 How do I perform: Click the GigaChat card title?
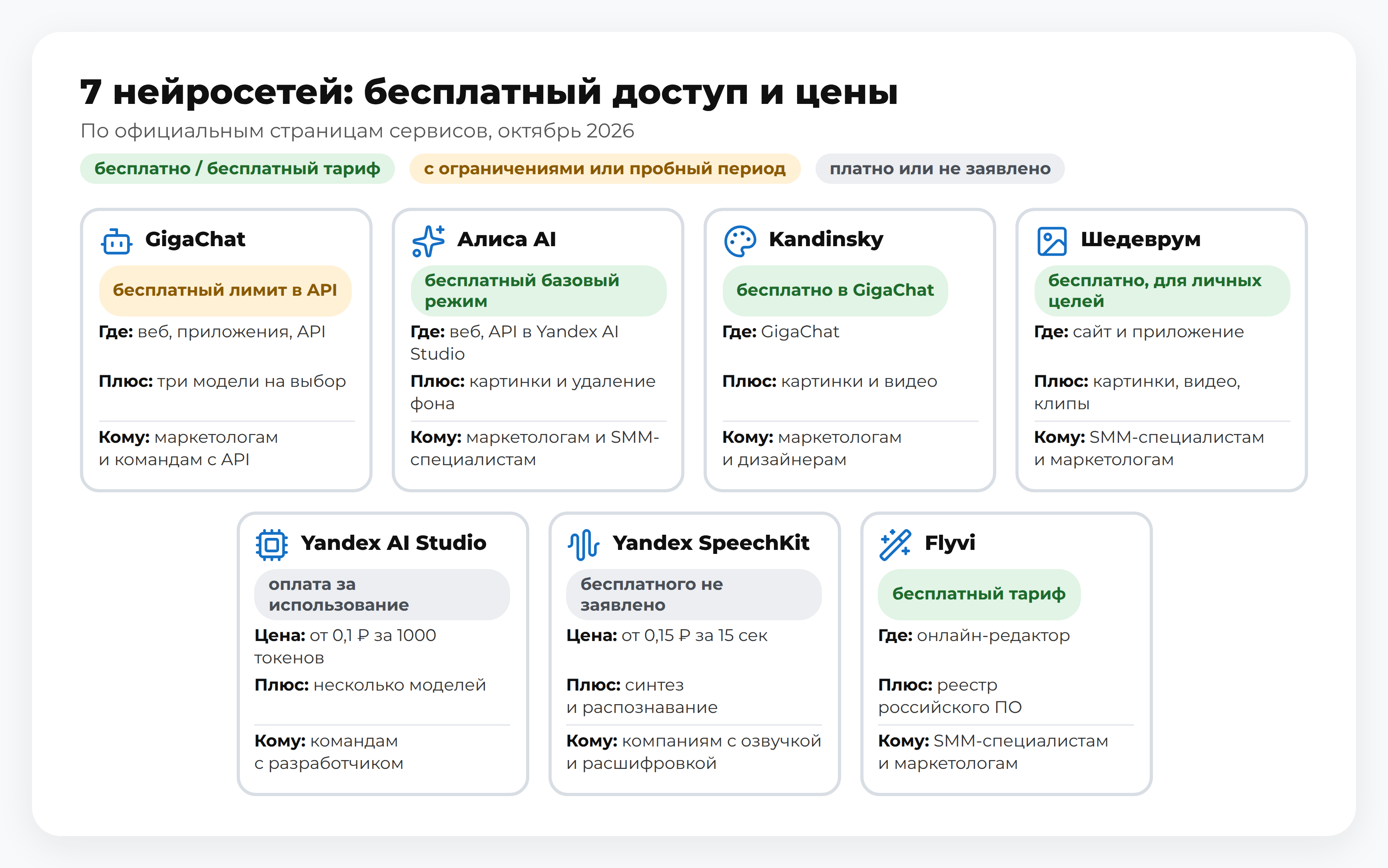(195, 239)
